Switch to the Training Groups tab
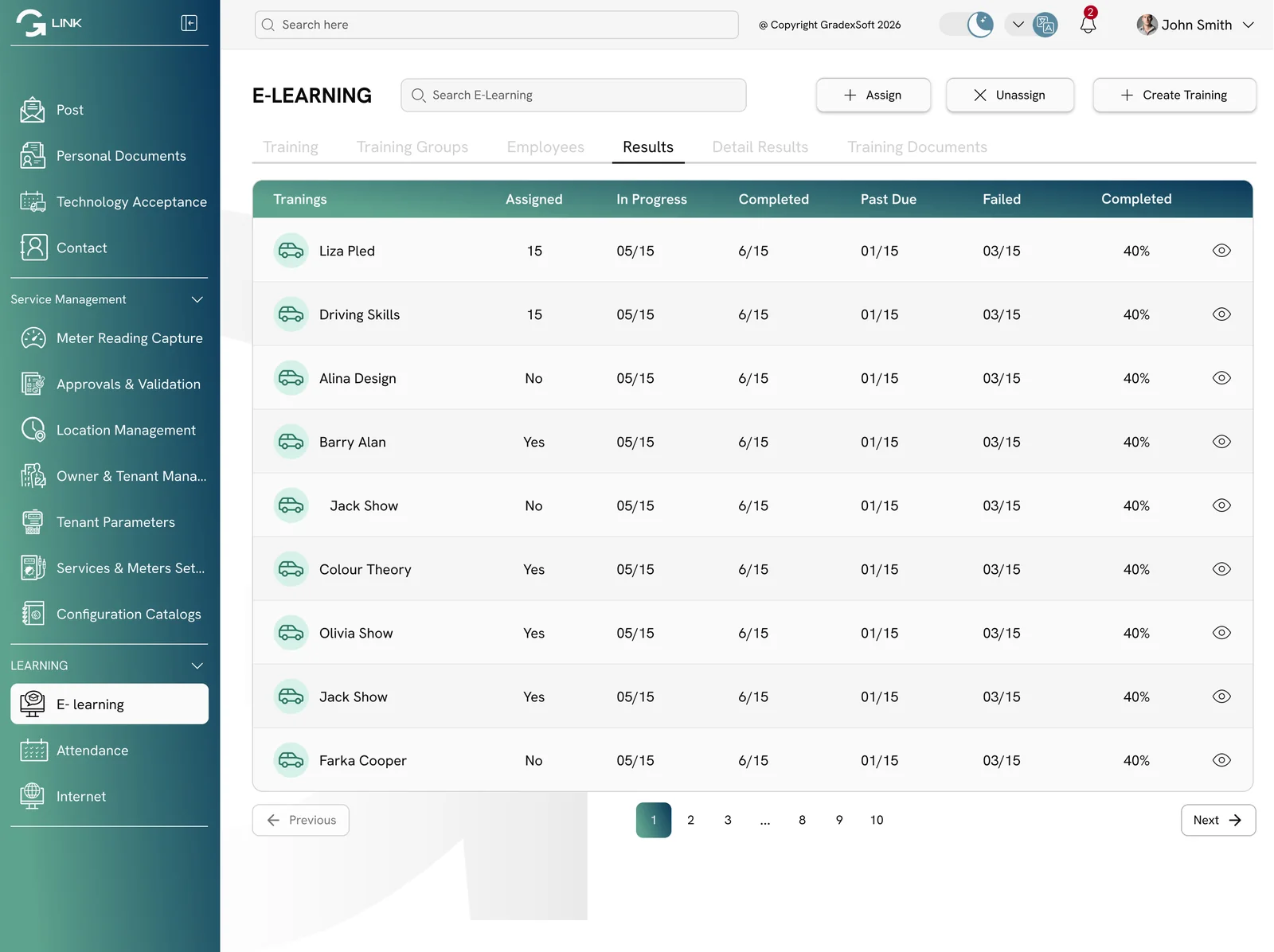 tap(412, 147)
